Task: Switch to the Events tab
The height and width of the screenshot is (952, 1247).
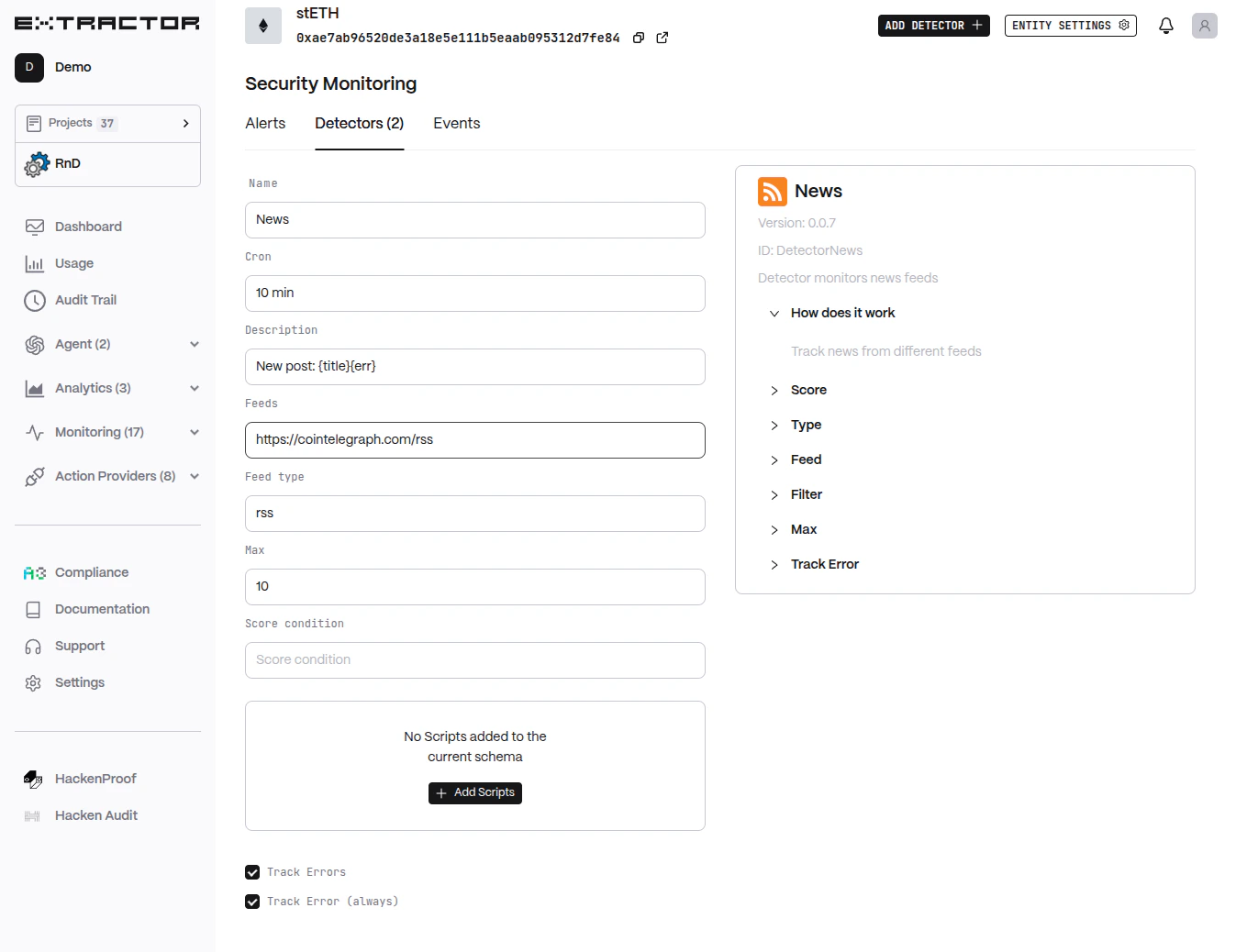Action: [x=457, y=123]
